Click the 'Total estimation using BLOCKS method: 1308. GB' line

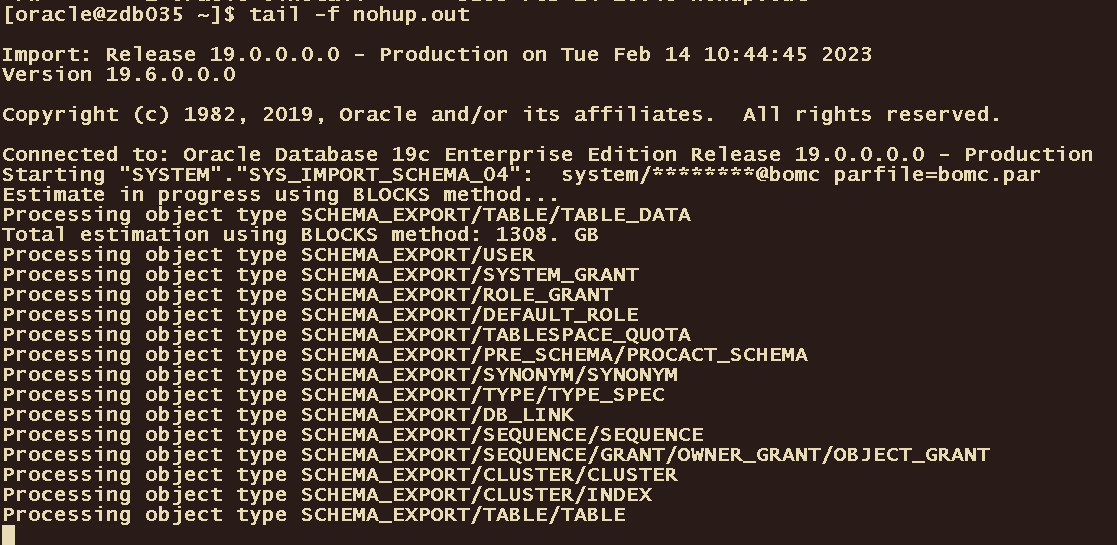tap(300, 234)
